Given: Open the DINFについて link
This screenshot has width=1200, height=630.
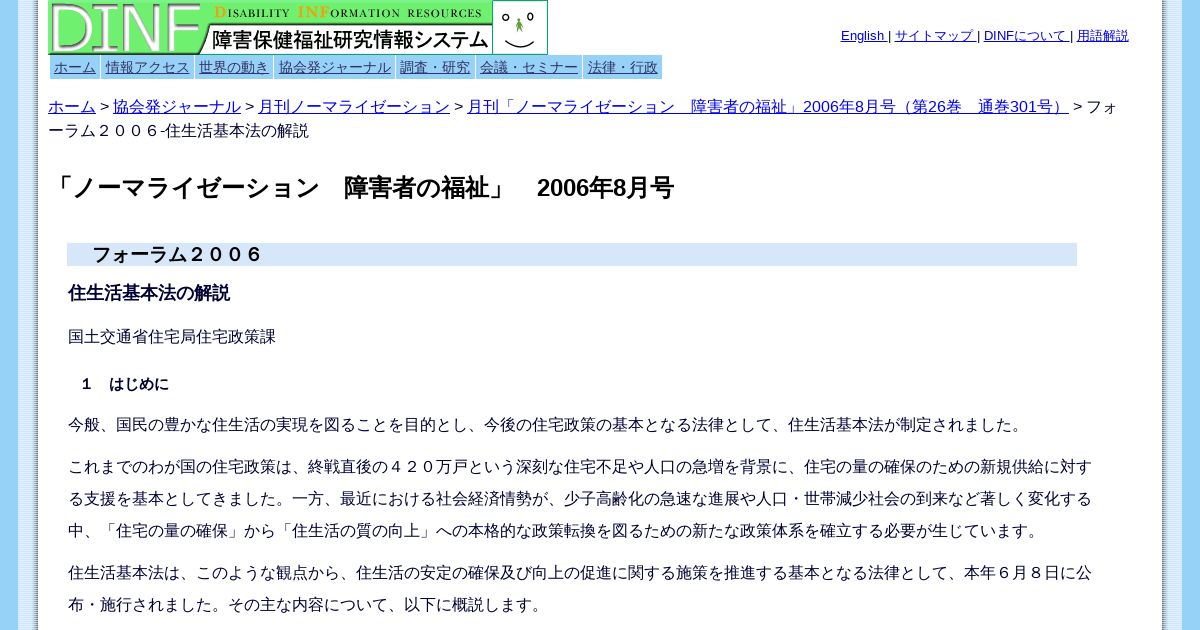Looking at the screenshot, I should click(x=1026, y=36).
